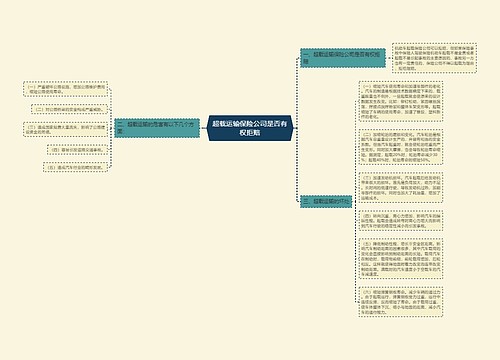Select branch 三、超载运输的坏处
500x360 pixels.
click(326, 201)
